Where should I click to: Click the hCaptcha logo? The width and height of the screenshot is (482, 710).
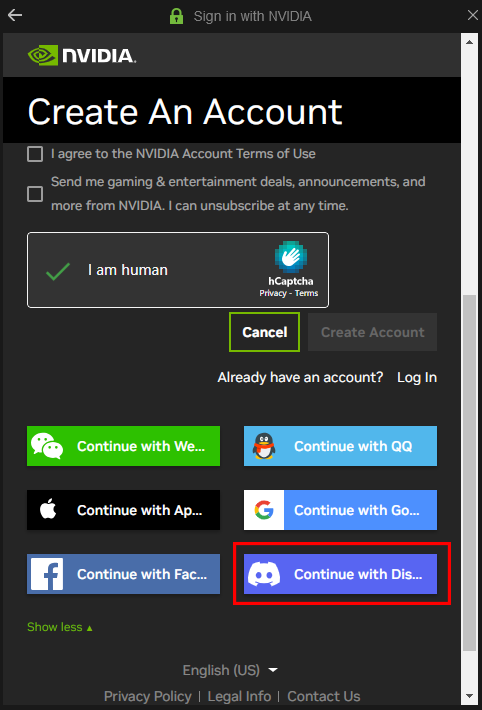pos(291,257)
